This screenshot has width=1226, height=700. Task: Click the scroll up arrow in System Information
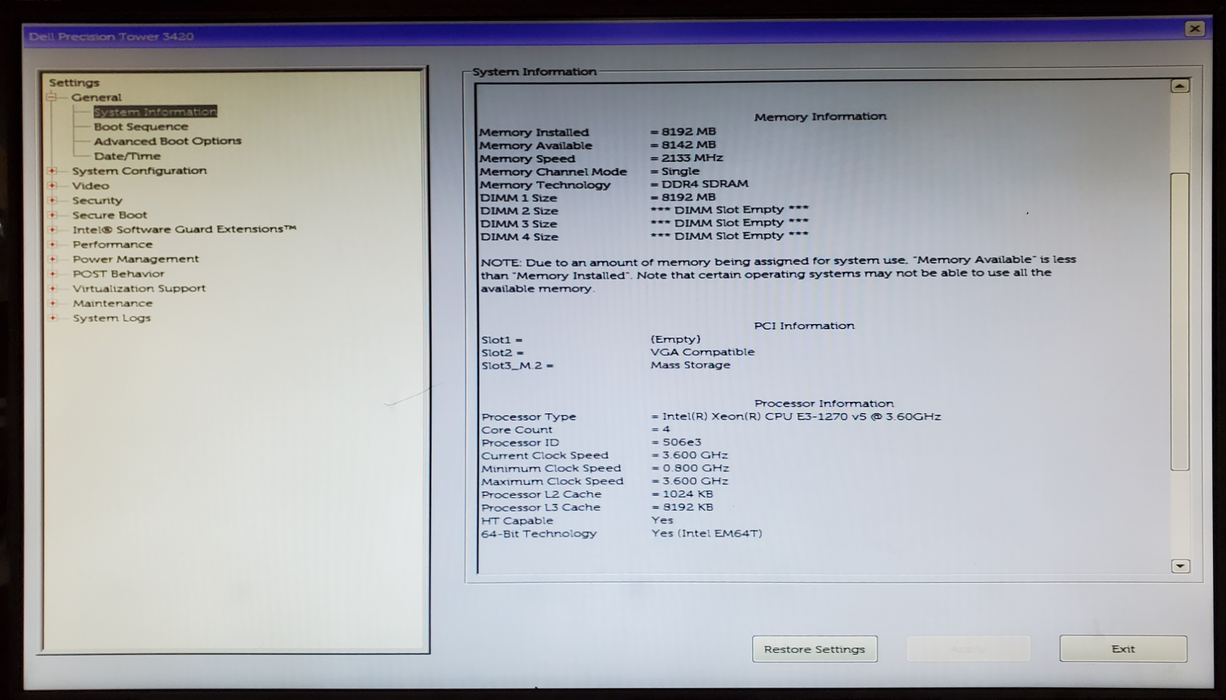pos(1180,86)
